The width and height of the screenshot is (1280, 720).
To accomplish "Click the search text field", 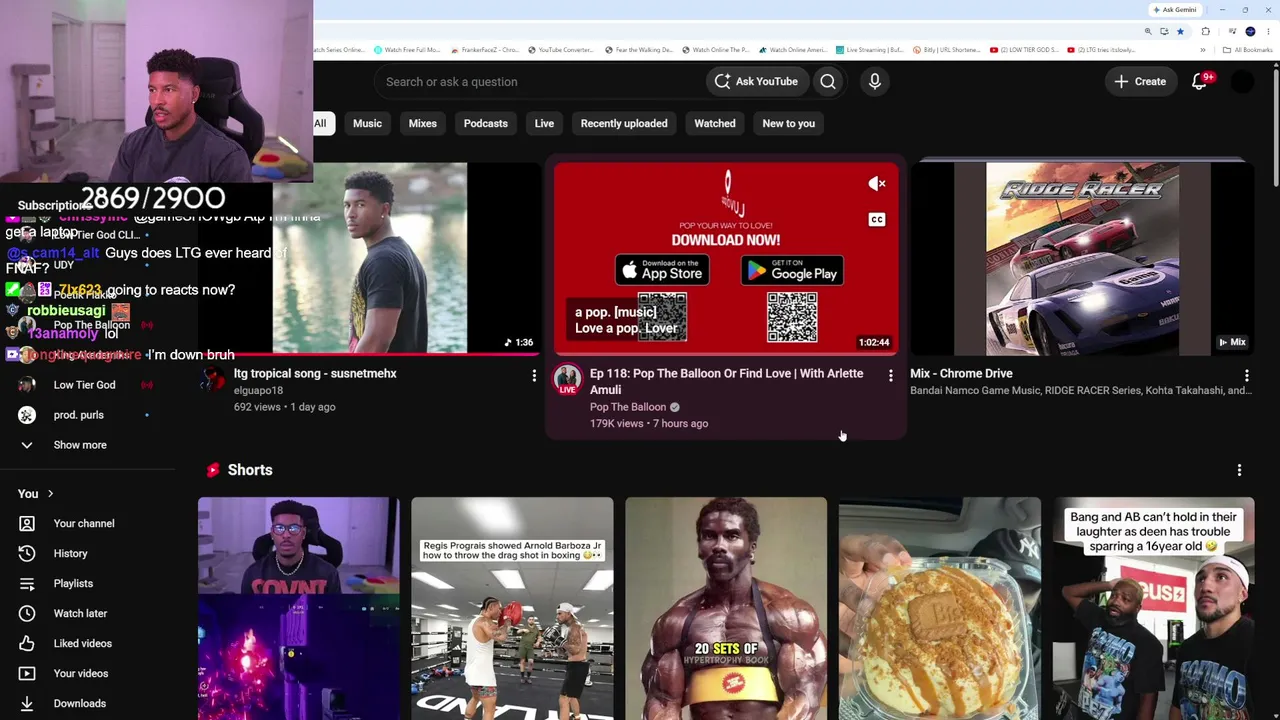I will pos(540,82).
